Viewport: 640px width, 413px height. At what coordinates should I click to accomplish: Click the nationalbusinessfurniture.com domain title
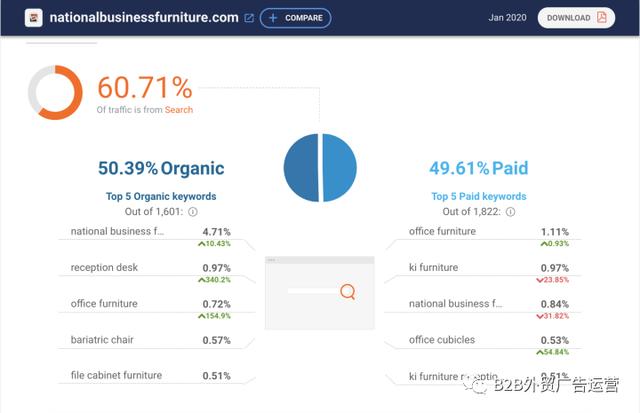(144, 18)
